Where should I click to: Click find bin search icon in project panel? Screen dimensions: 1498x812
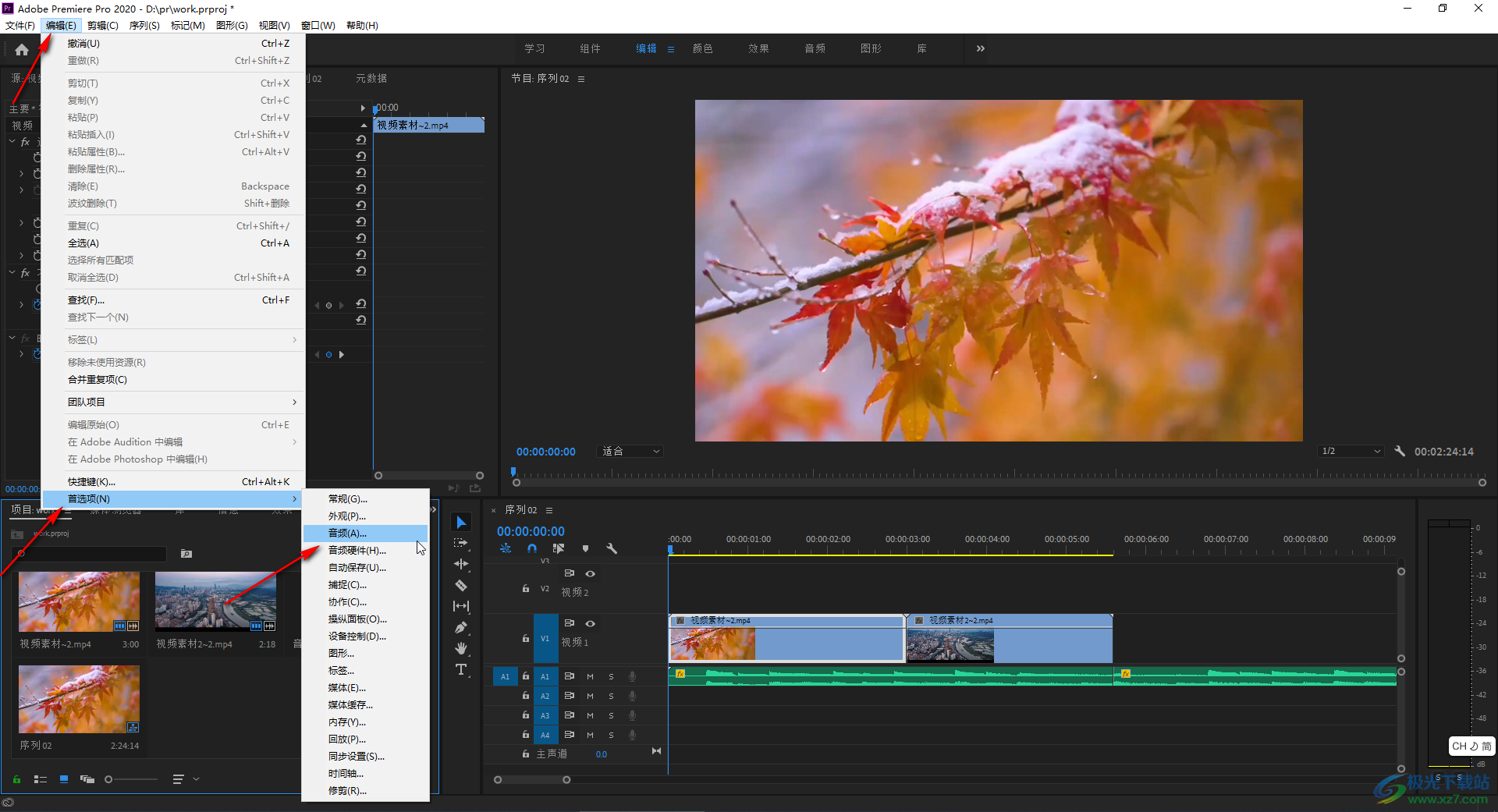coord(186,553)
